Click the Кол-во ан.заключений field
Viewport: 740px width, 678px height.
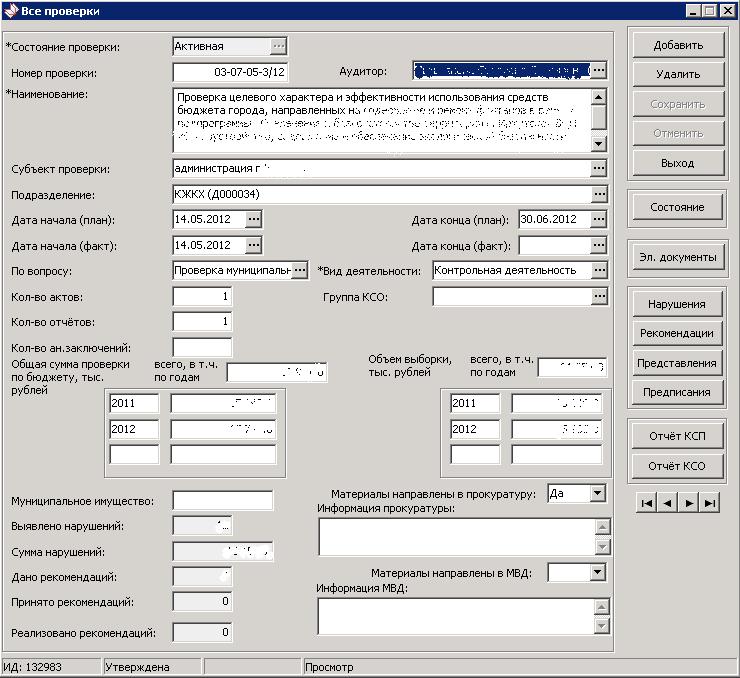[202, 347]
